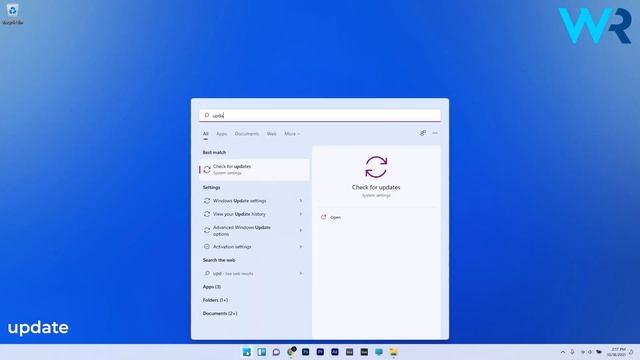Open the Chat icon on the taskbar

[276, 352]
